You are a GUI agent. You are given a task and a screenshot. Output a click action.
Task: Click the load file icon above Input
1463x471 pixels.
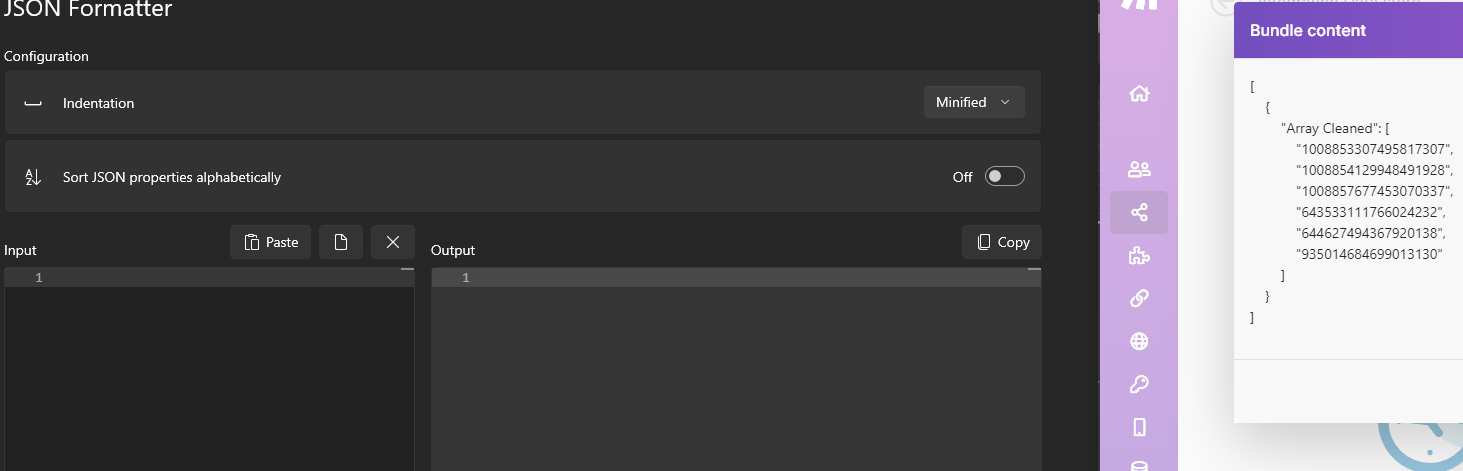(341, 242)
